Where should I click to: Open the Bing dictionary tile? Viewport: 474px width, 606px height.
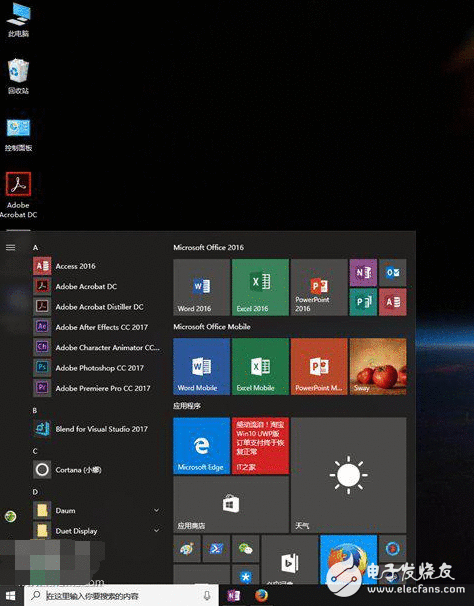click(x=290, y=560)
